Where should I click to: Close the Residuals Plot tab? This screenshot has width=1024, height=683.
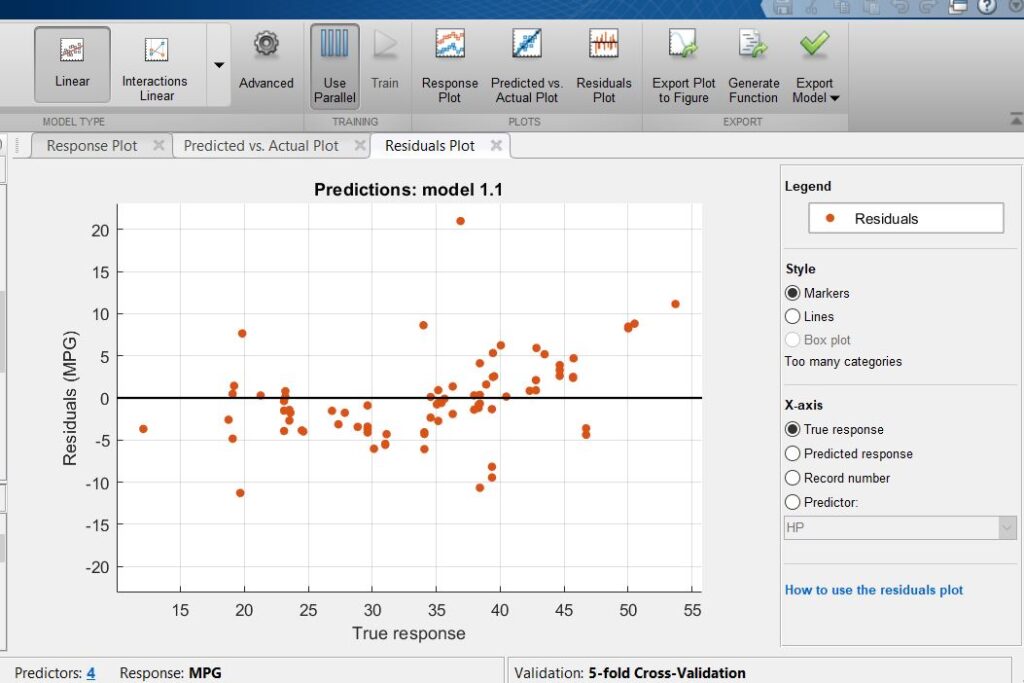[494, 146]
